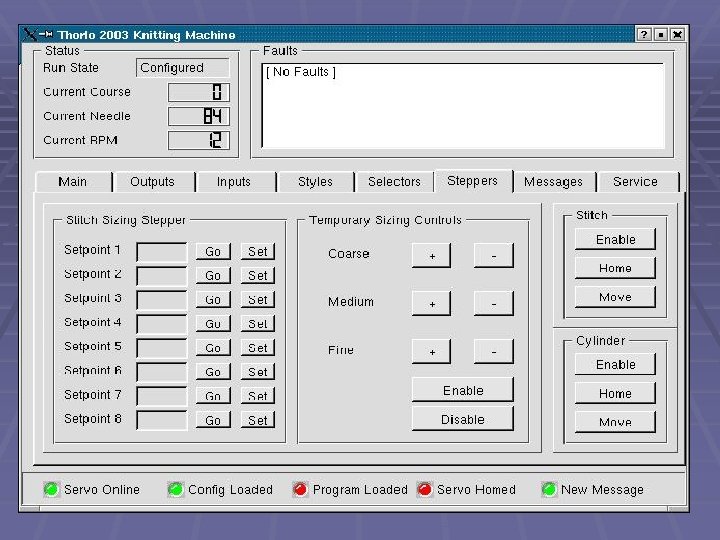Screen dimensions: 720x540
Task: Click the Setpoint 7 input field
Action: pyautogui.click(x=162, y=396)
